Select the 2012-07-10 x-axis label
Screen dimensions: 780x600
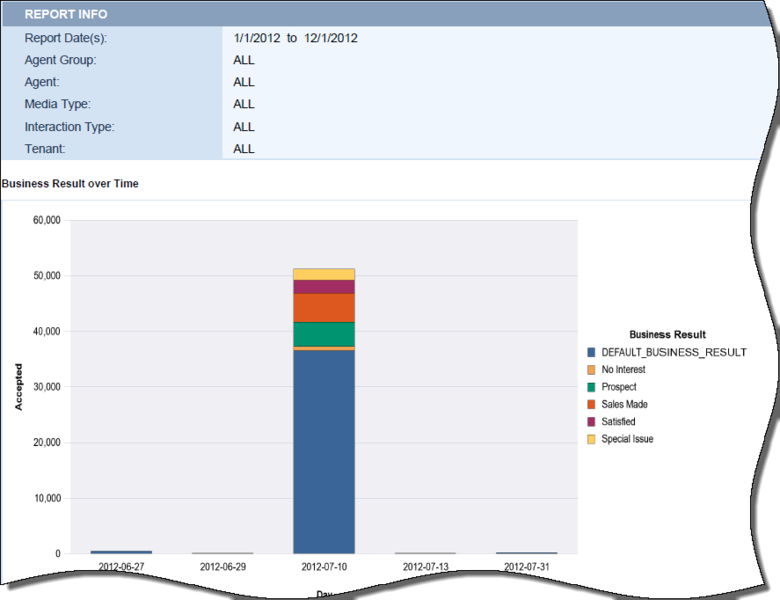[x=324, y=566]
